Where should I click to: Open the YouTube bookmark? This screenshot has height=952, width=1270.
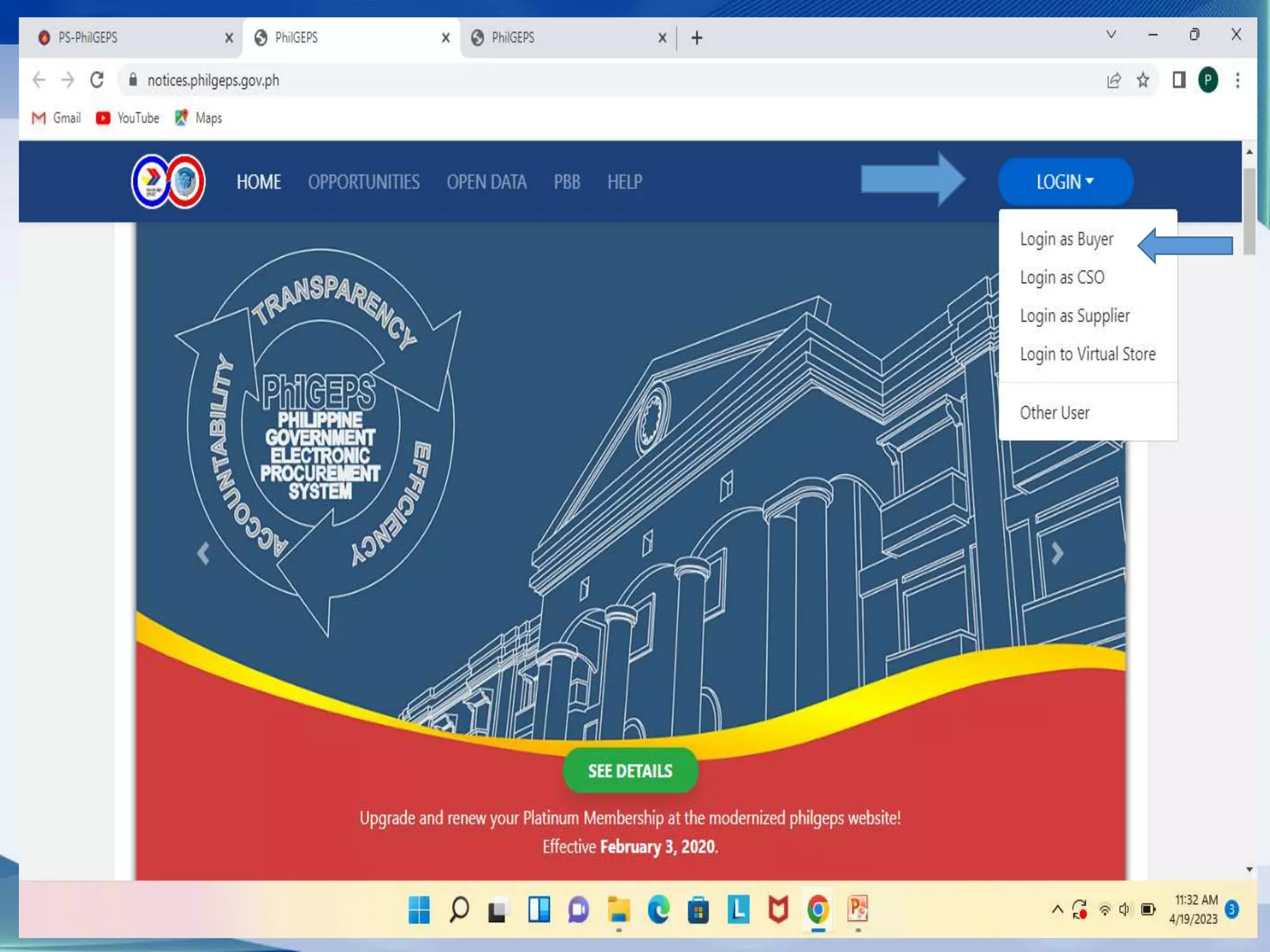click(x=128, y=118)
